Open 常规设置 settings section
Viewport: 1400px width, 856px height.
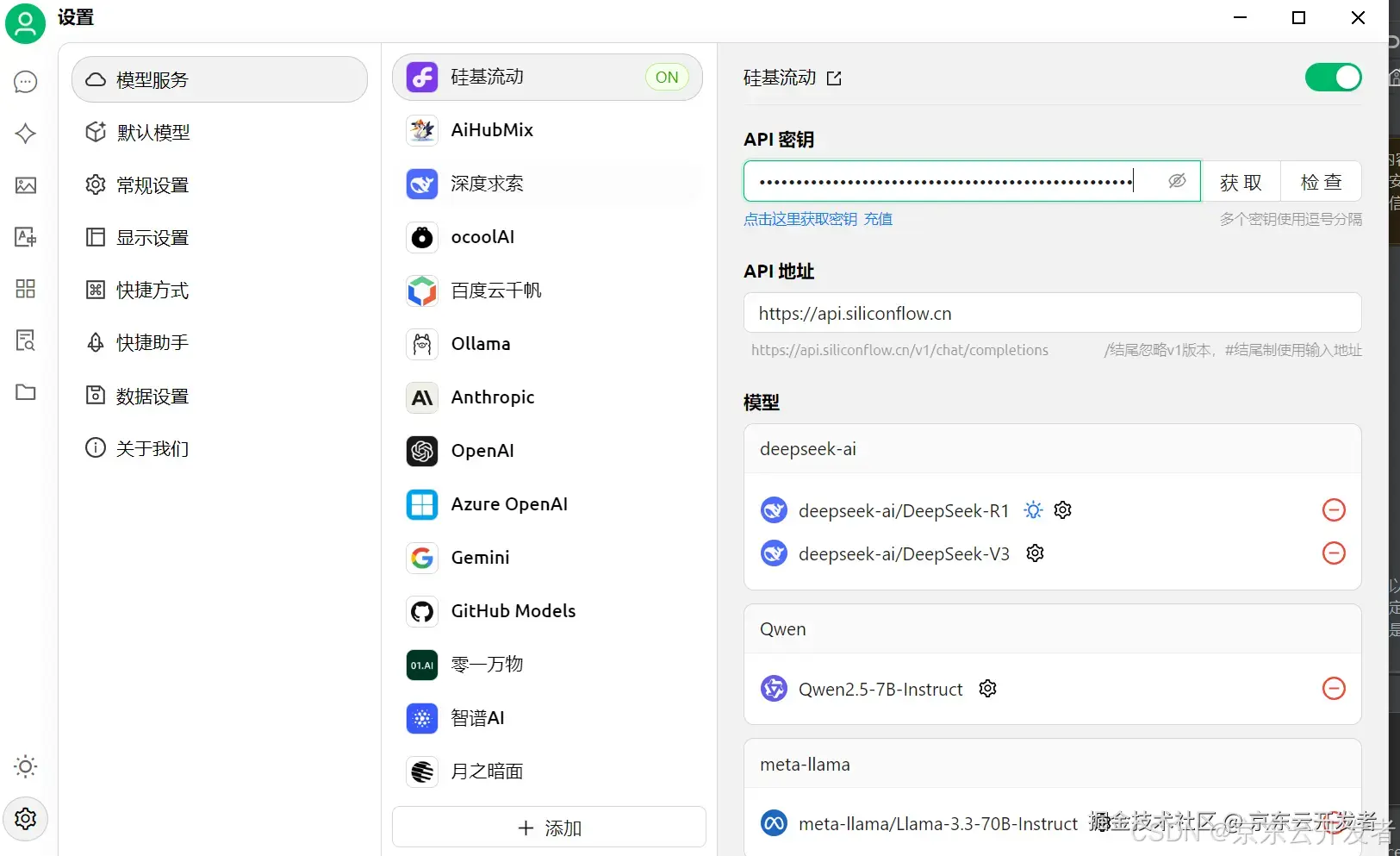(x=220, y=185)
